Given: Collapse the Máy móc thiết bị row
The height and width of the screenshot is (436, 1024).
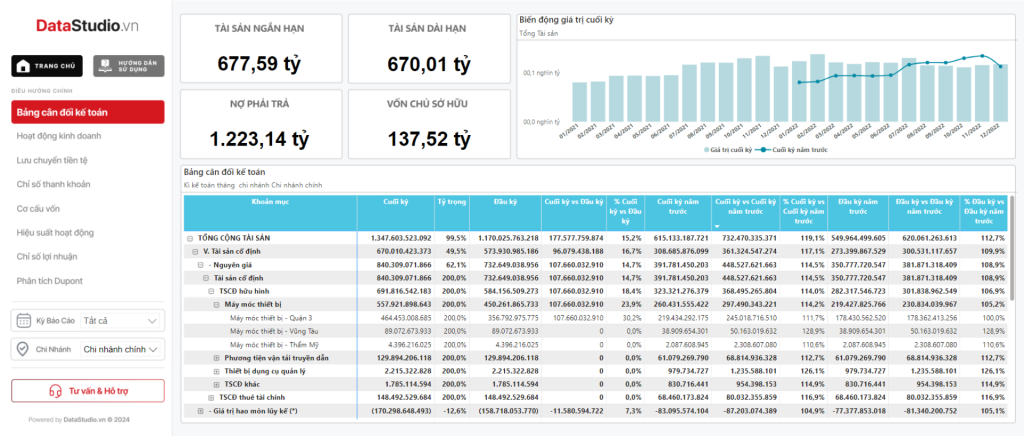Looking at the screenshot, I should pyautogui.click(x=217, y=304).
